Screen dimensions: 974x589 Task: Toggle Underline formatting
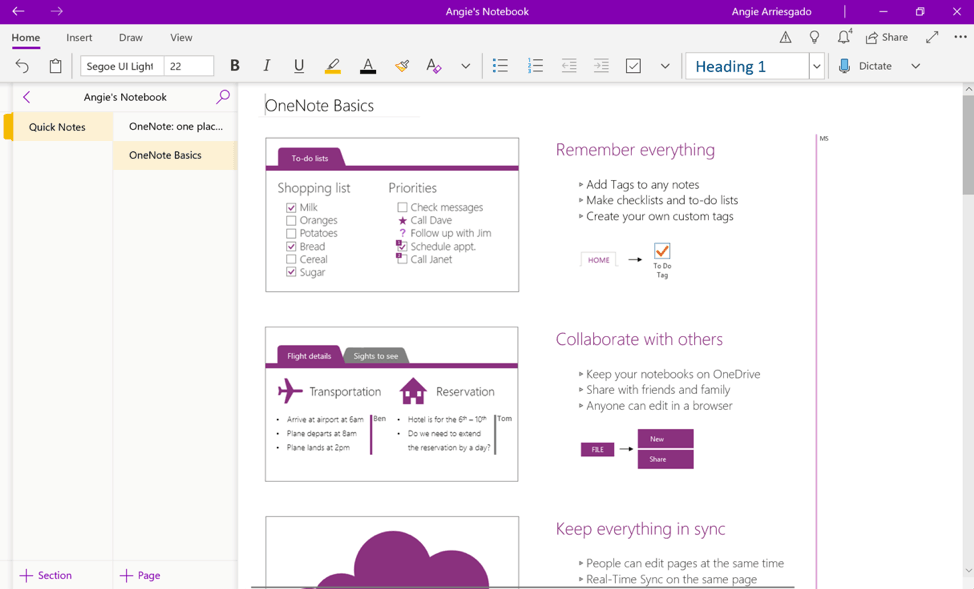(x=299, y=66)
